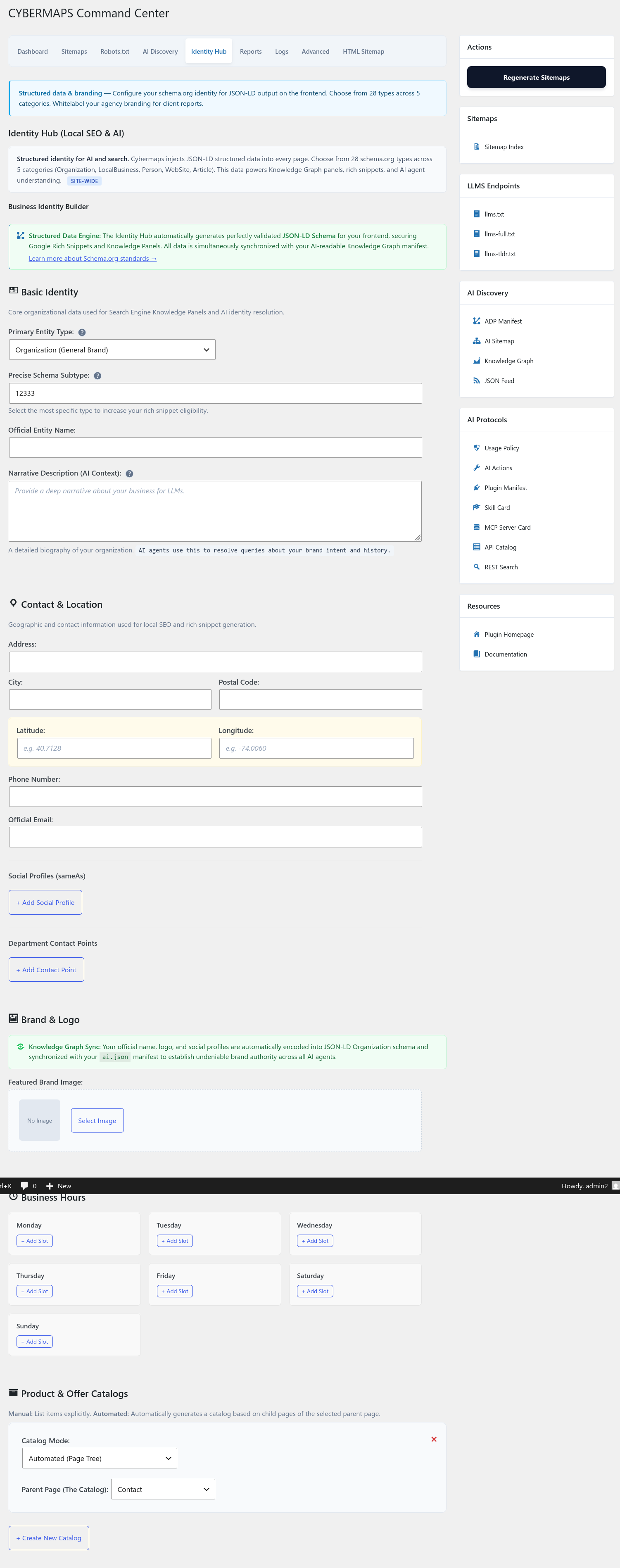
Task: Click the AI Sitemap hierarchy icon
Action: pos(476,341)
